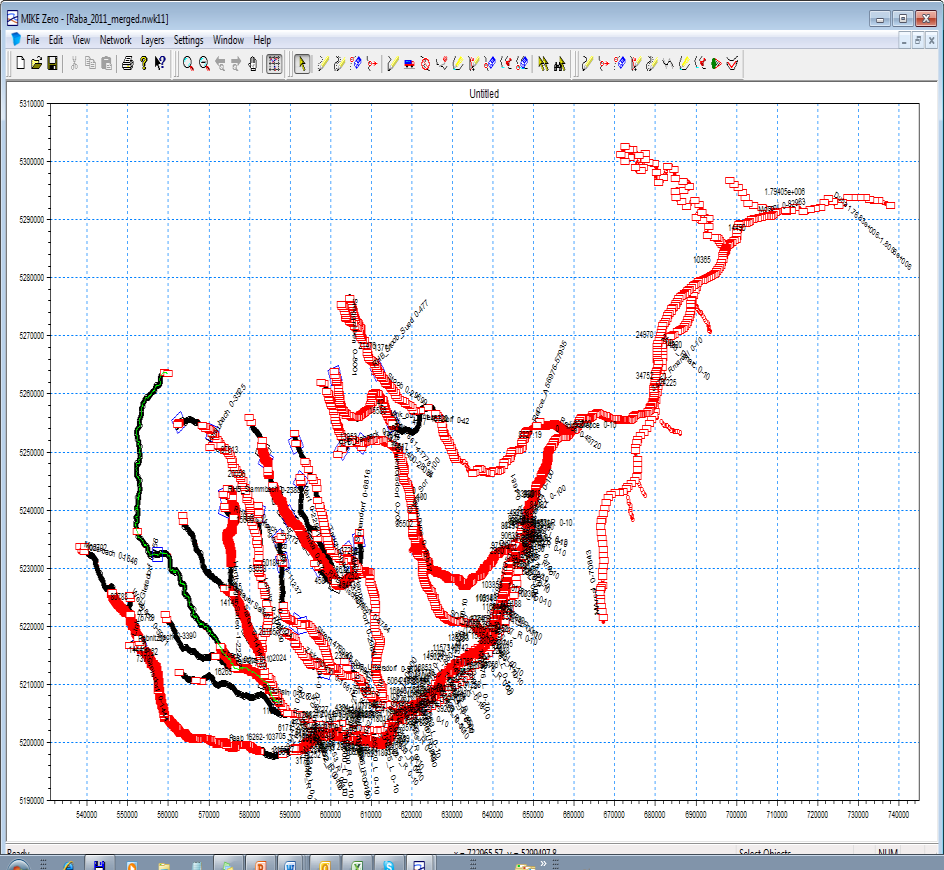This screenshot has height=870, width=944.
Task: Save the network with the floppy disk icon
Action: click(x=52, y=63)
